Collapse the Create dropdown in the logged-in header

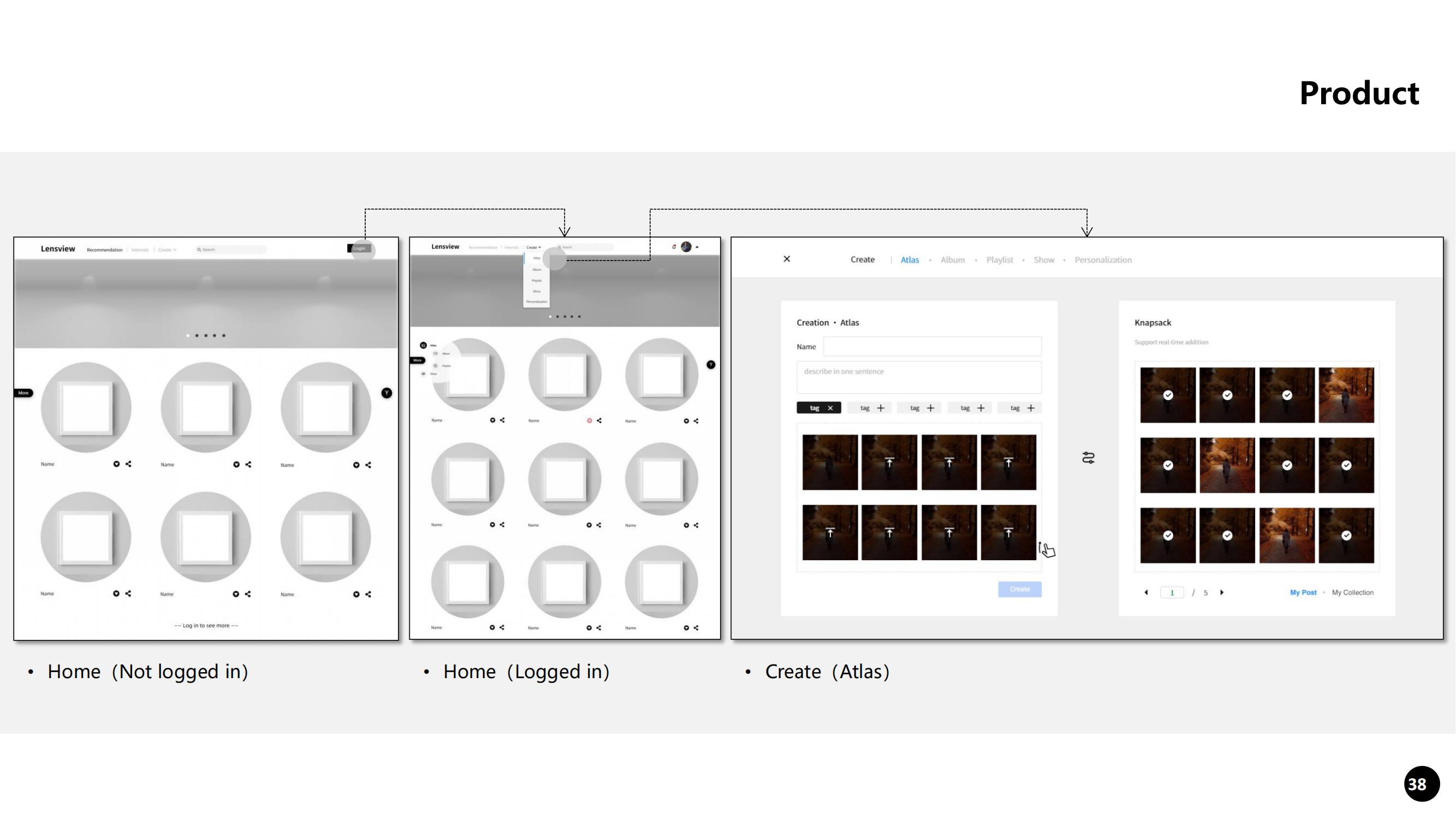coord(533,247)
